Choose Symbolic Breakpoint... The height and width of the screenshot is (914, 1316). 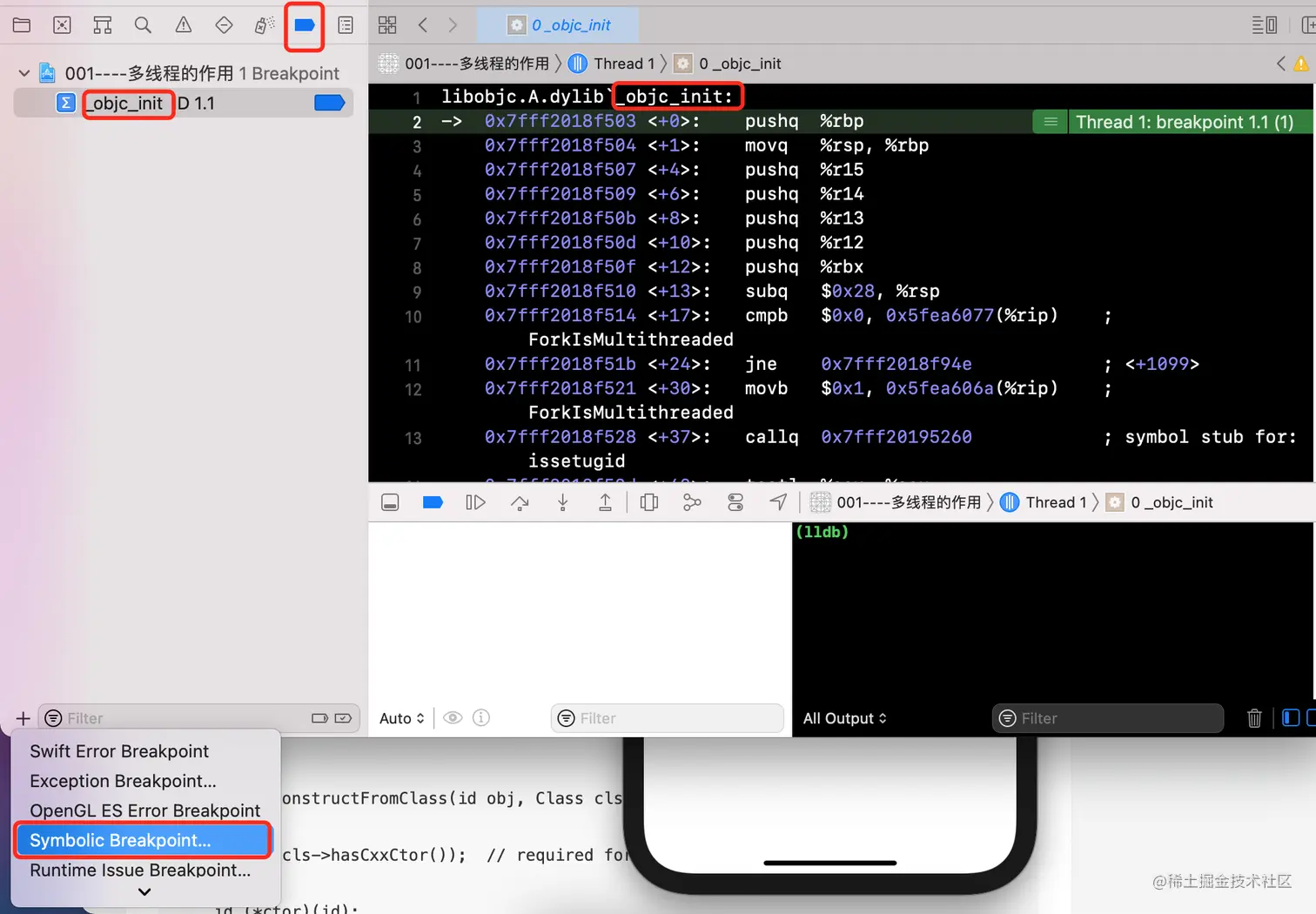[x=144, y=840]
